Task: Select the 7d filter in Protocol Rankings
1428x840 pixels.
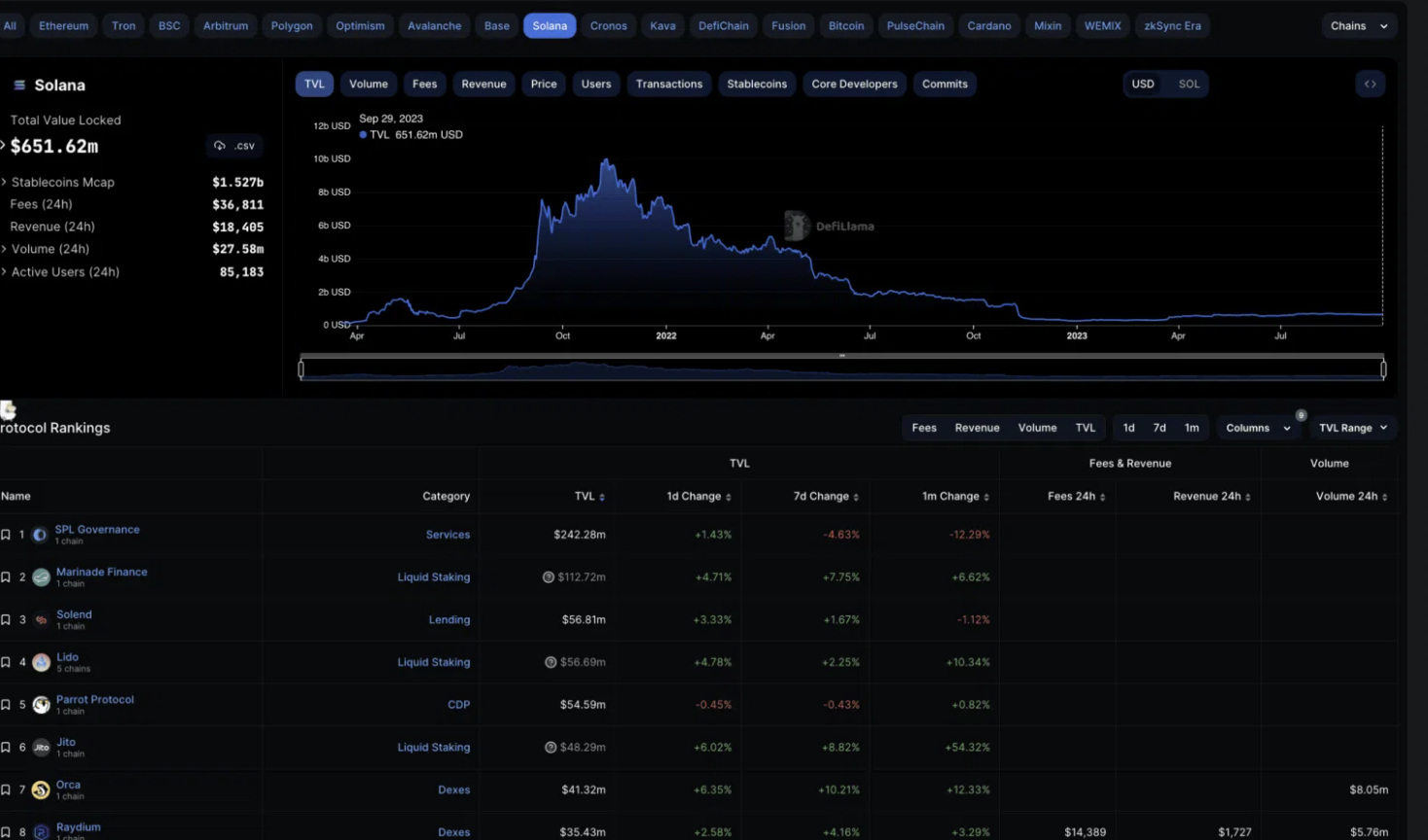Action: click(x=1160, y=428)
